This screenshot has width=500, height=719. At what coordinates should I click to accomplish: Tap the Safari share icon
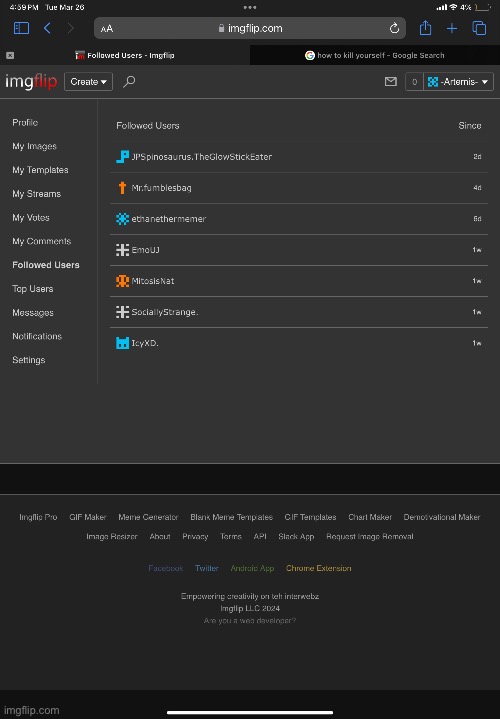tap(425, 28)
